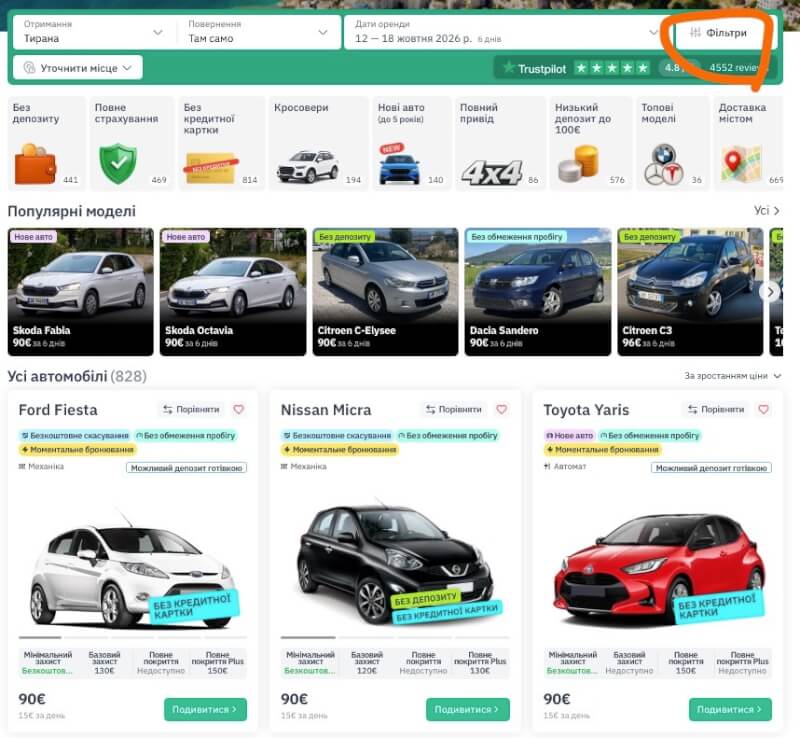800x738 pixels.
Task: Click Ford Fiesta Моментальне бронювання tag
Action: 78,450
